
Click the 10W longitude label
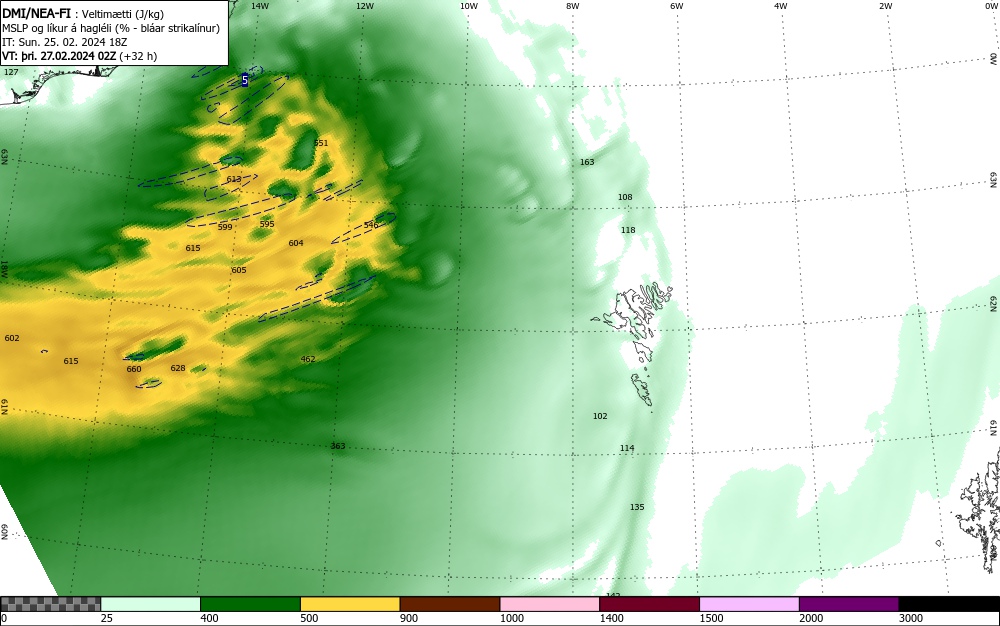[x=469, y=6]
